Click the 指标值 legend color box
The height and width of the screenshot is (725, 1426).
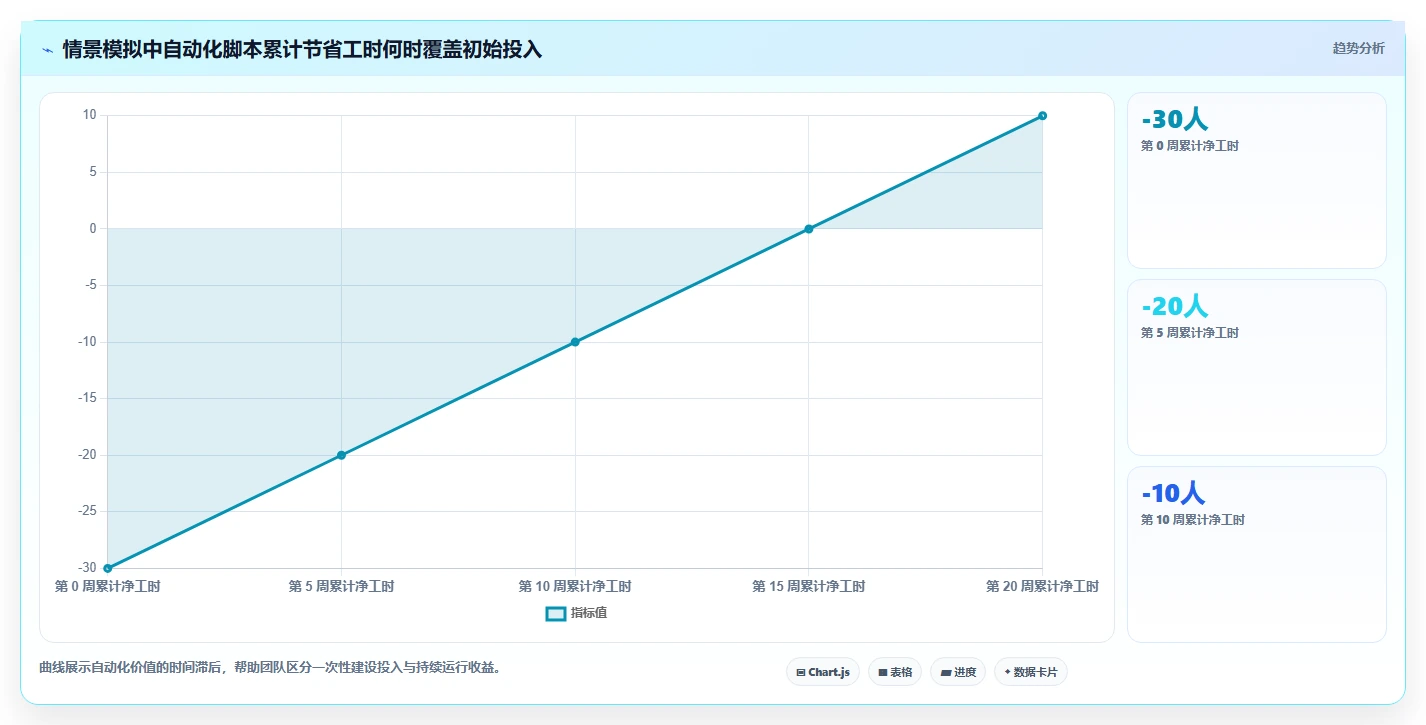pos(556,613)
